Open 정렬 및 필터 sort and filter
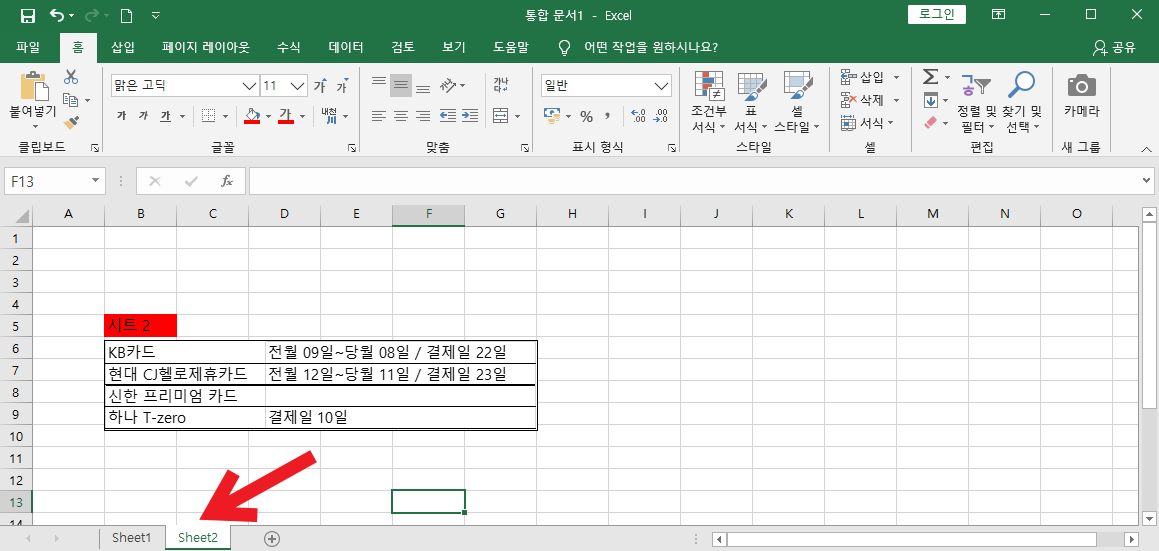 [x=977, y=102]
